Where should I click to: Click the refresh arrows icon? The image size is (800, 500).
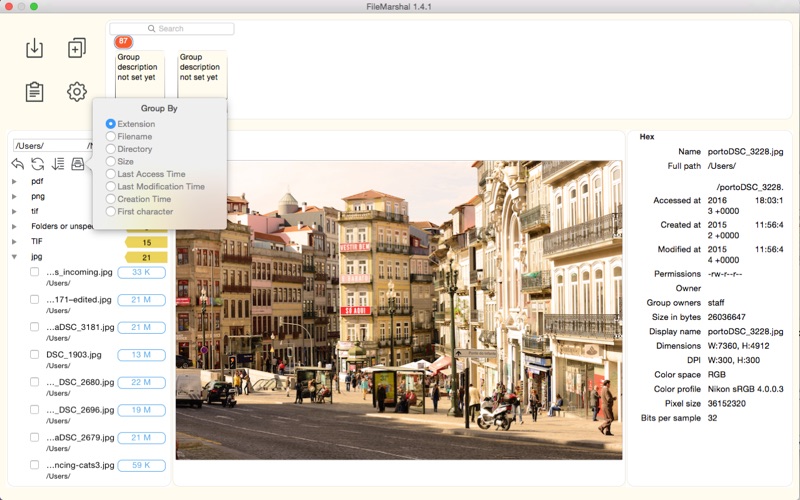38,164
